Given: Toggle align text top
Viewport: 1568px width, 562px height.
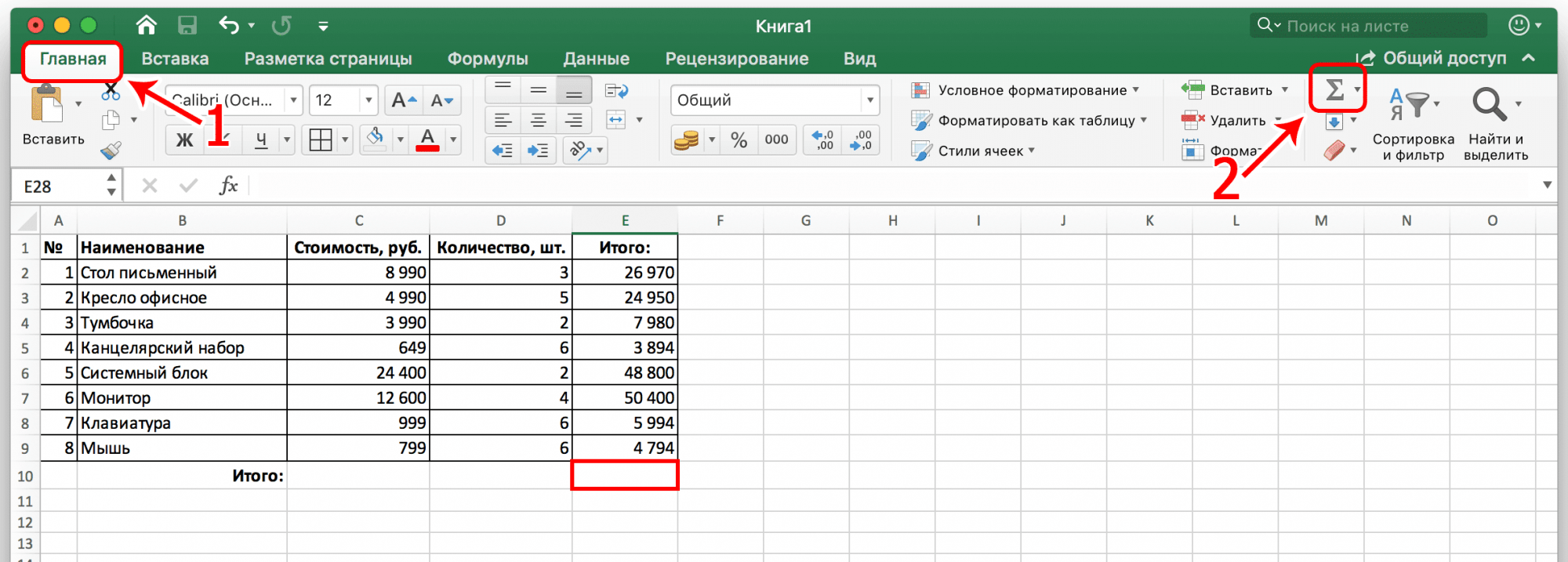Looking at the screenshot, I should click(503, 90).
